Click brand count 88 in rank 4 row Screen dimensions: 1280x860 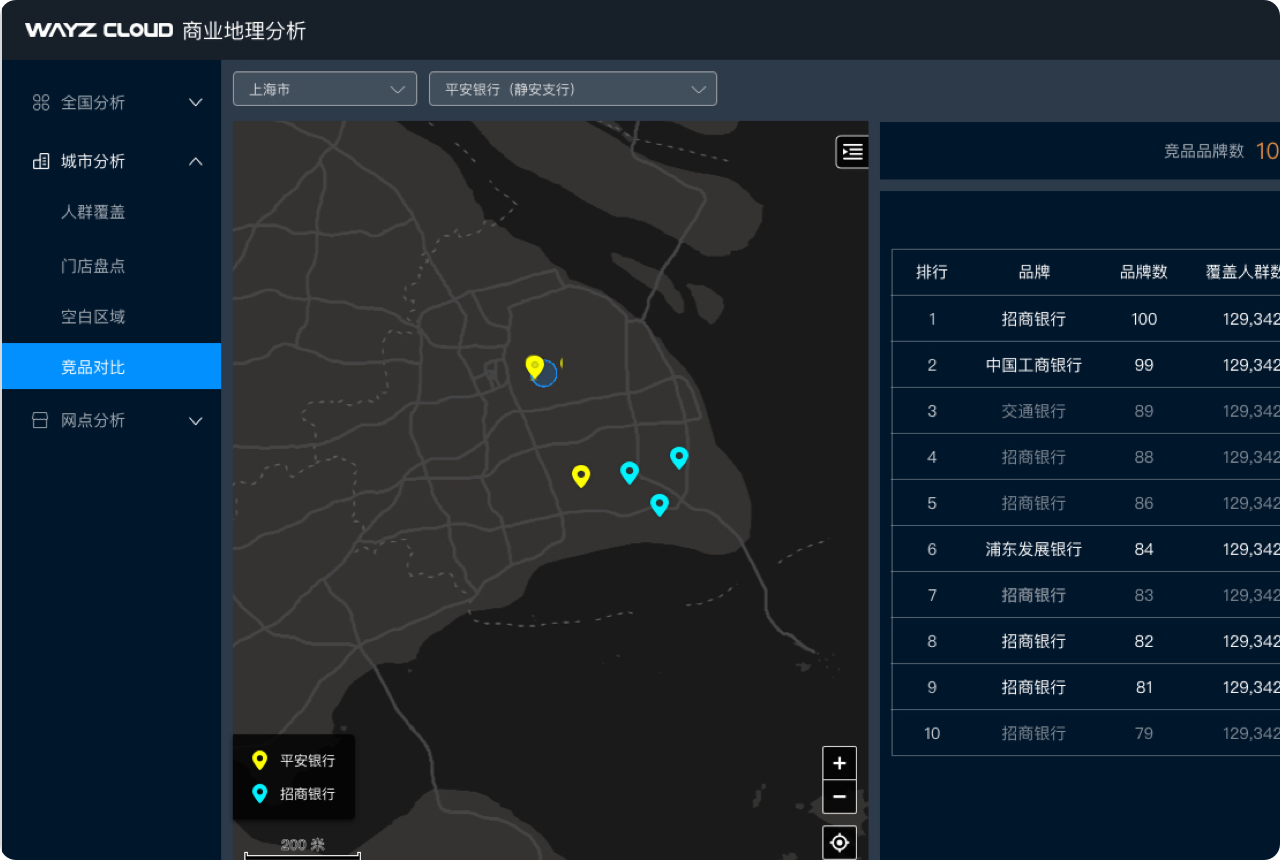(x=1144, y=457)
